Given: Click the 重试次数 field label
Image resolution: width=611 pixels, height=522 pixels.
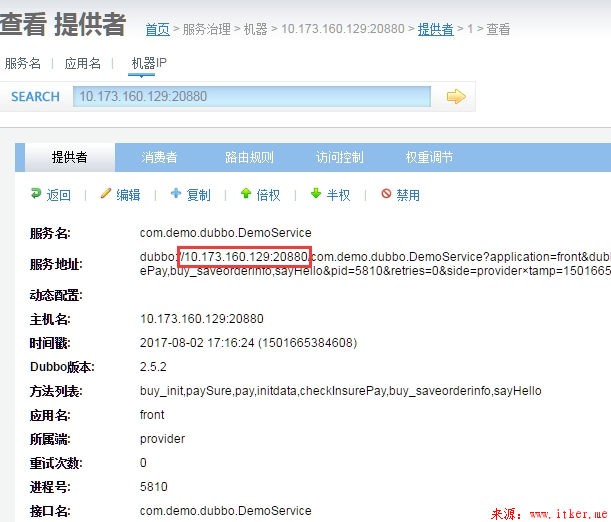Looking at the screenshot, I should 56,463.
